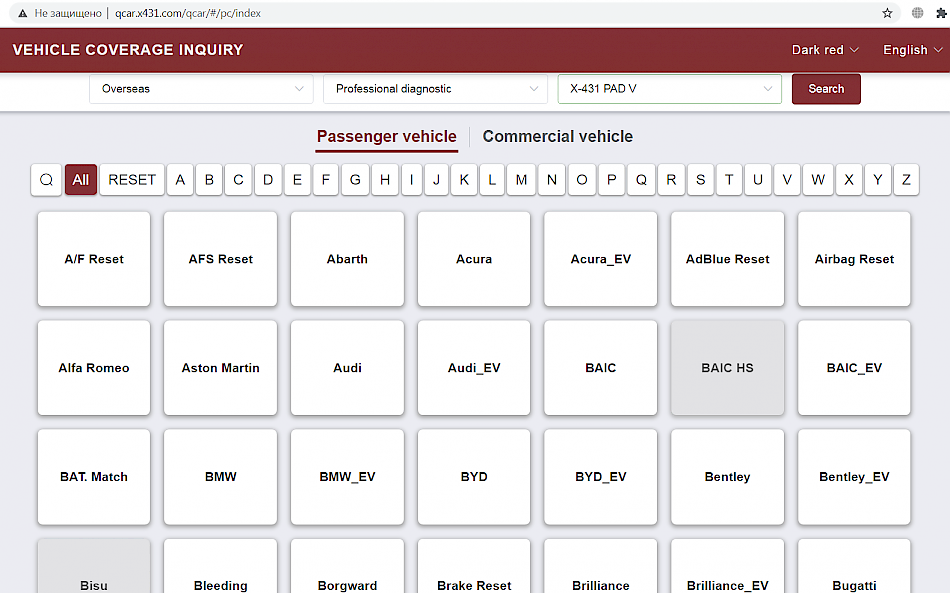Open the AFS Reset card
Image resolution: width=950 pixels, height=593 pixels.
[x=221, y=259]
